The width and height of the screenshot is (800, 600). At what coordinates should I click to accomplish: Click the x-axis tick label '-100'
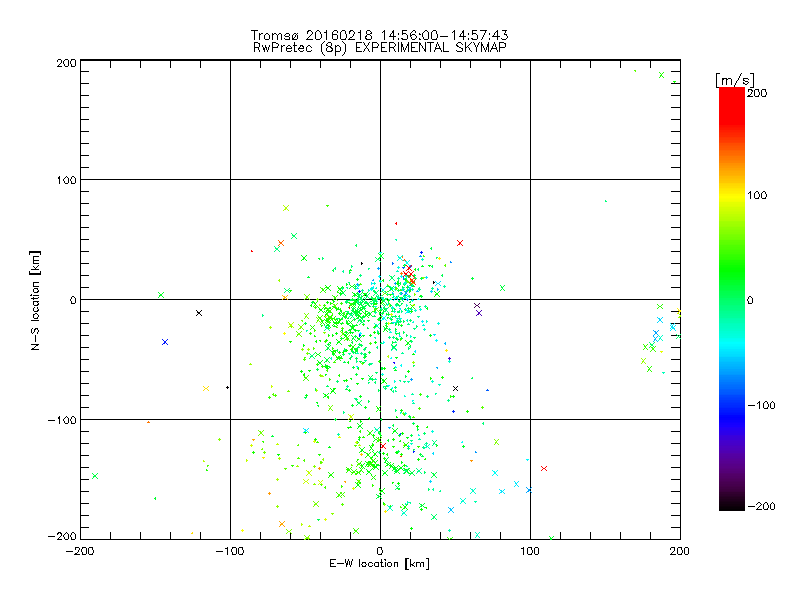click(230, 552)
